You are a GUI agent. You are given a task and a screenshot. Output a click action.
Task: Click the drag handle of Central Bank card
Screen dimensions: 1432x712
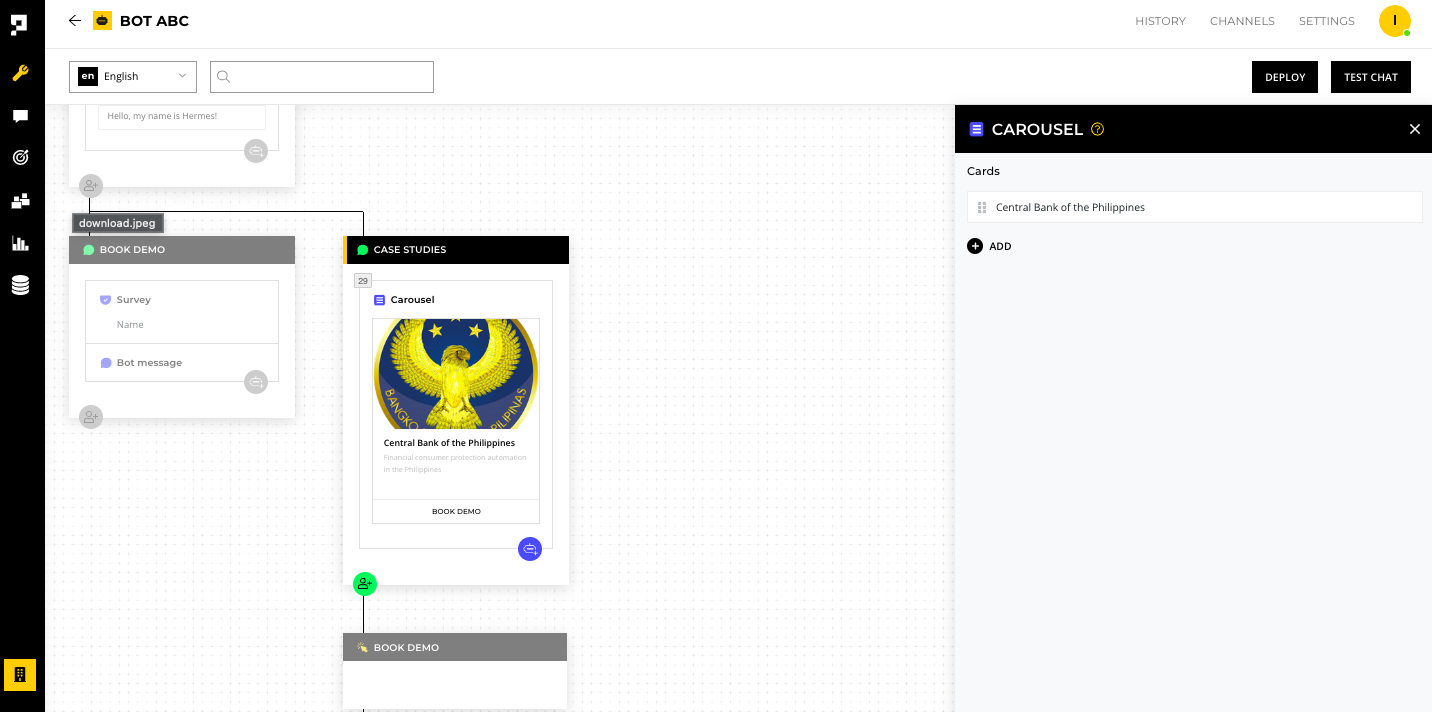point(982,207)
